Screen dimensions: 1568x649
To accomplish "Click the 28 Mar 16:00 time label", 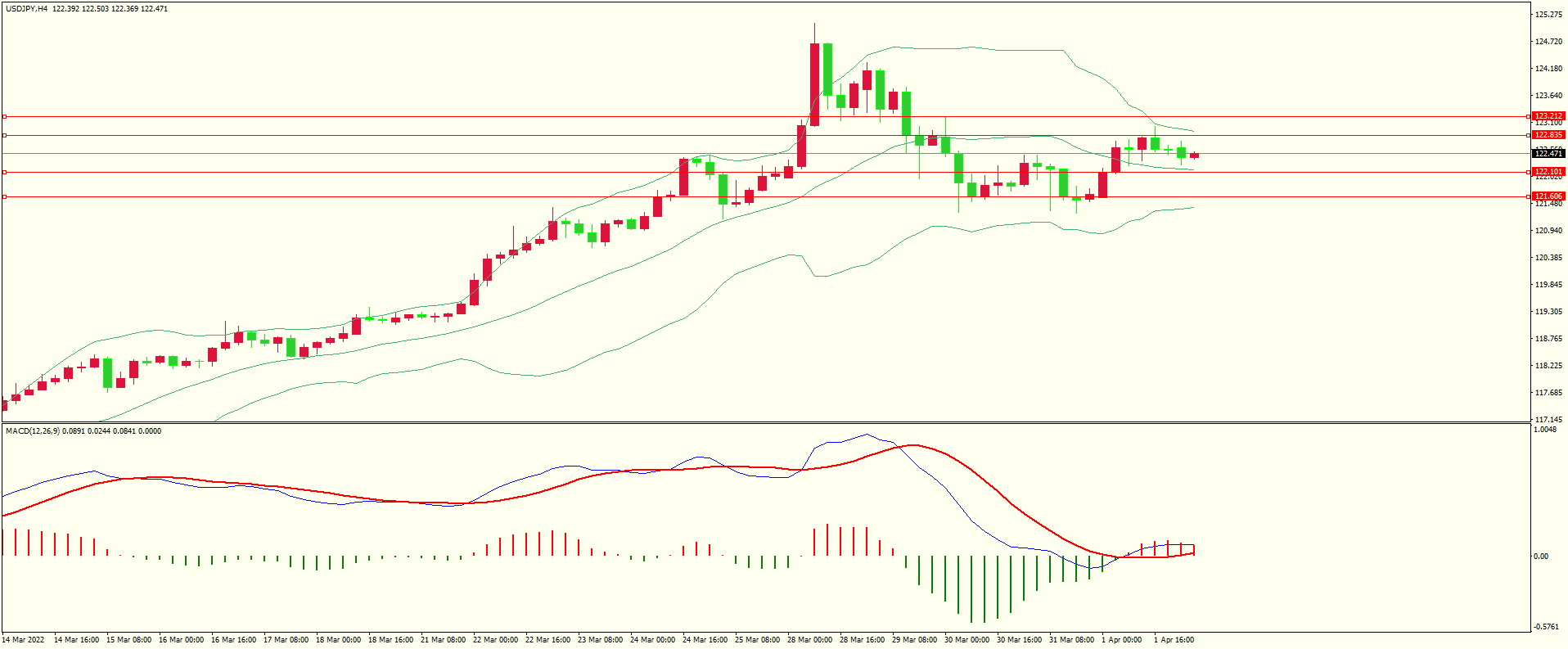I will pos(863,640).
